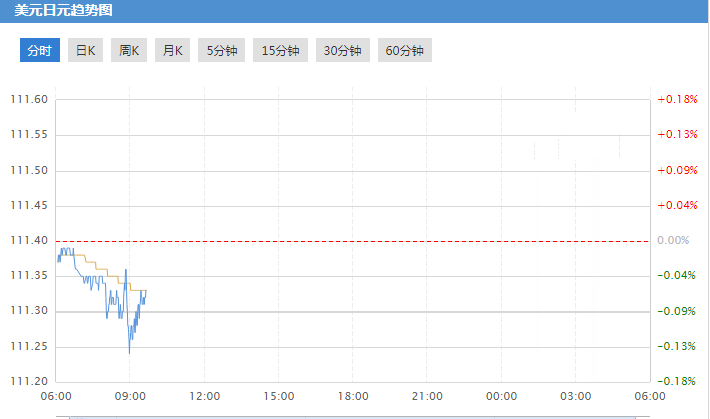
Task: Show the 月K chart
Action: point(172,50)
